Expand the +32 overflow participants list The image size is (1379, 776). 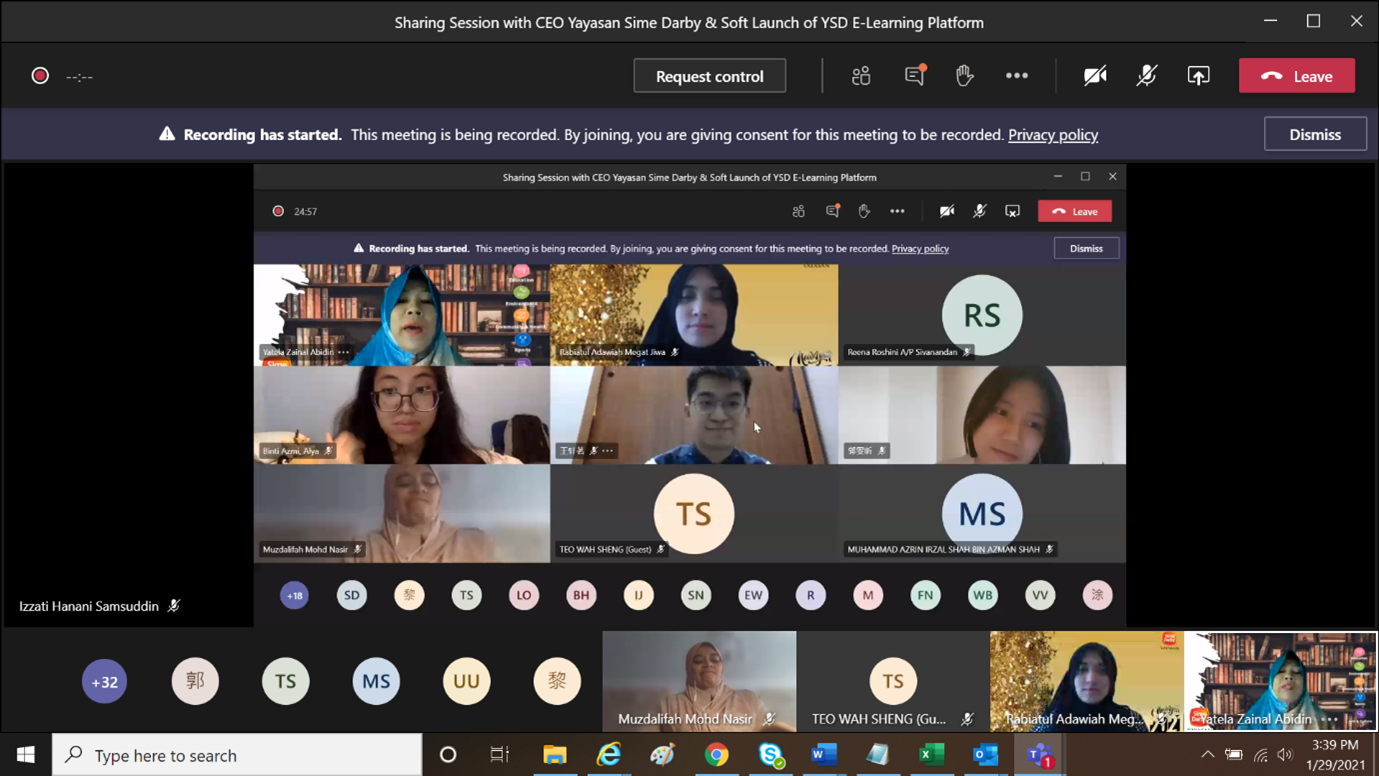click(104, 682)
